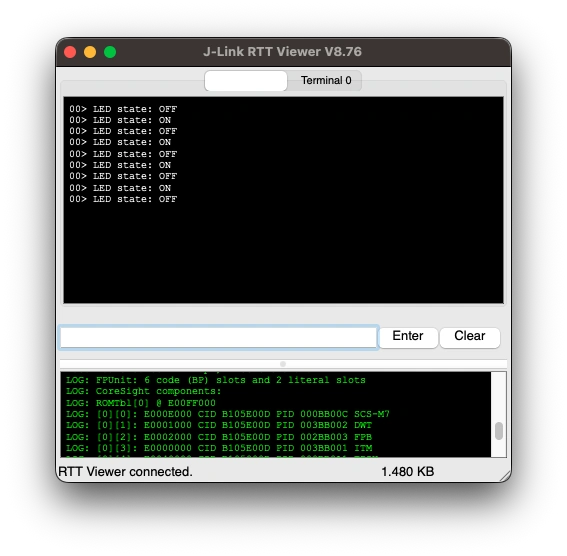
Task: Click 'RTT Viewer connected.' status text
Action: tap(125, 471)
